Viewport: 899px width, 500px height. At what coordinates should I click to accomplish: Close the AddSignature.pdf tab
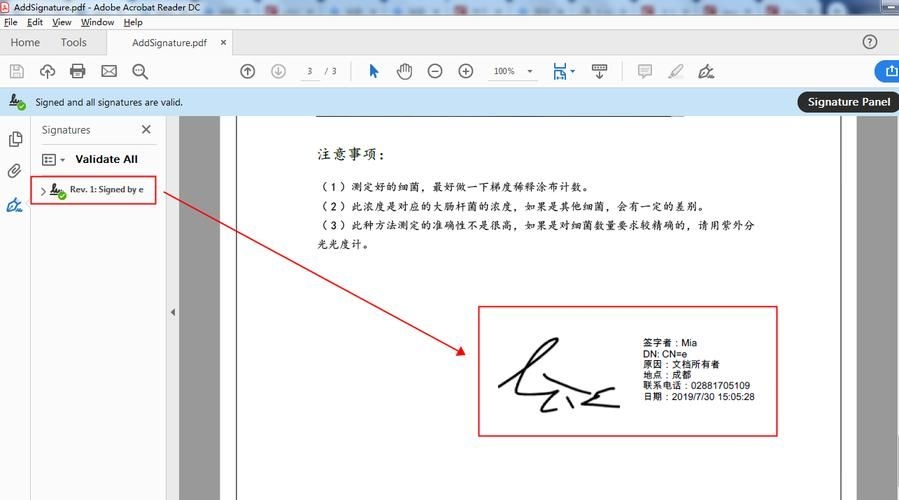(224, 42)
